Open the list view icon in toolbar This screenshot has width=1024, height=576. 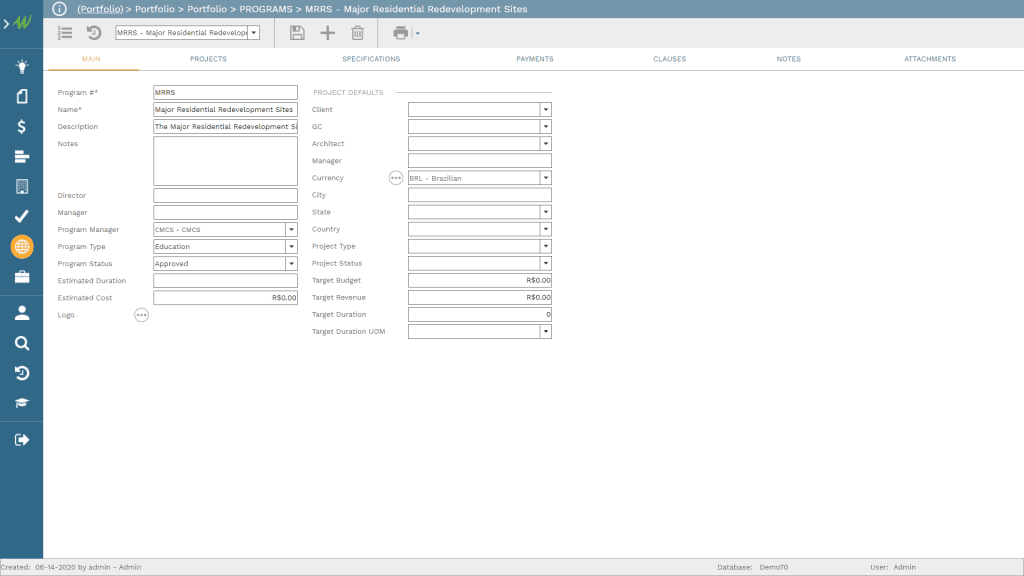[x=65, y=33]
